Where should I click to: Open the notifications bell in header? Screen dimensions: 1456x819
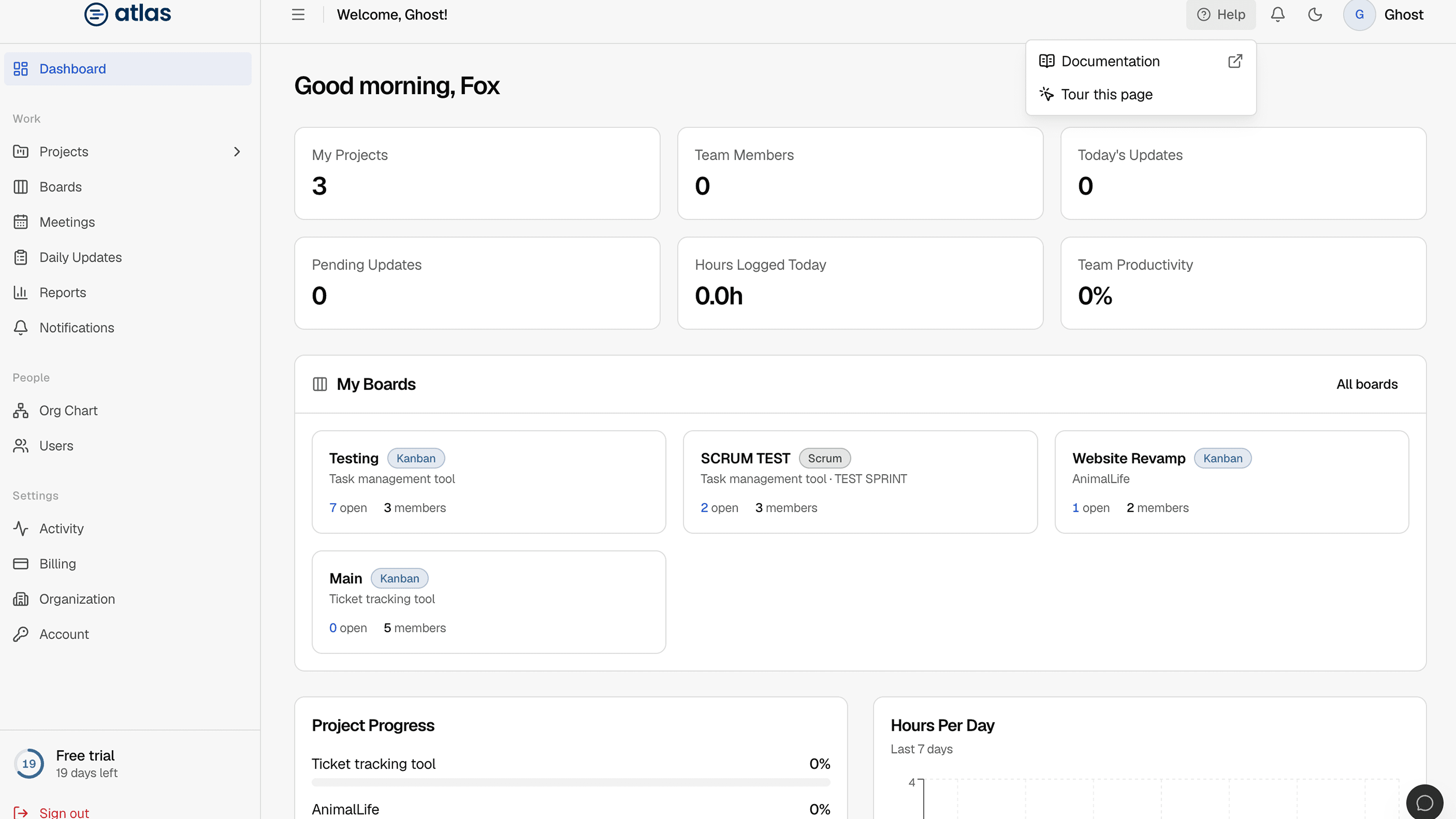[1277, 15]
